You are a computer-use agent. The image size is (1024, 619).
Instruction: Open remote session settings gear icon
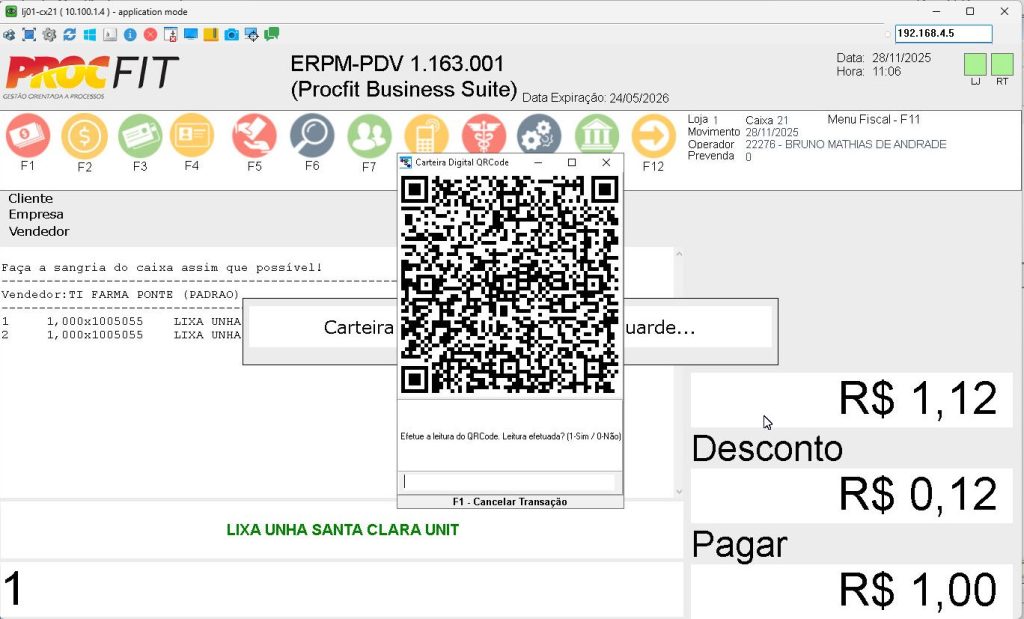coord(49,34)
